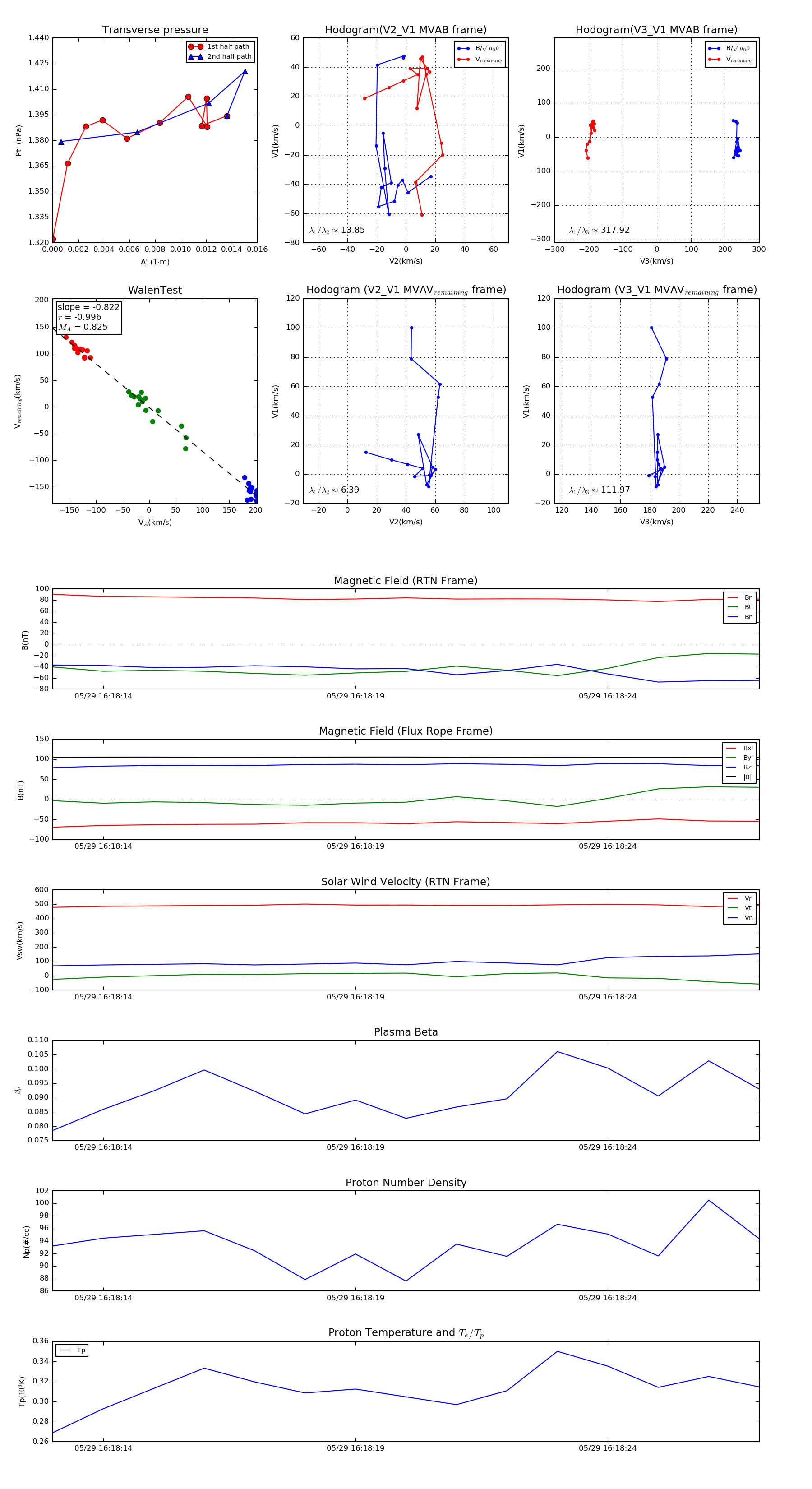Click the 'Solar Wind Velocity (RTN Frame)' title

[406, 882]
